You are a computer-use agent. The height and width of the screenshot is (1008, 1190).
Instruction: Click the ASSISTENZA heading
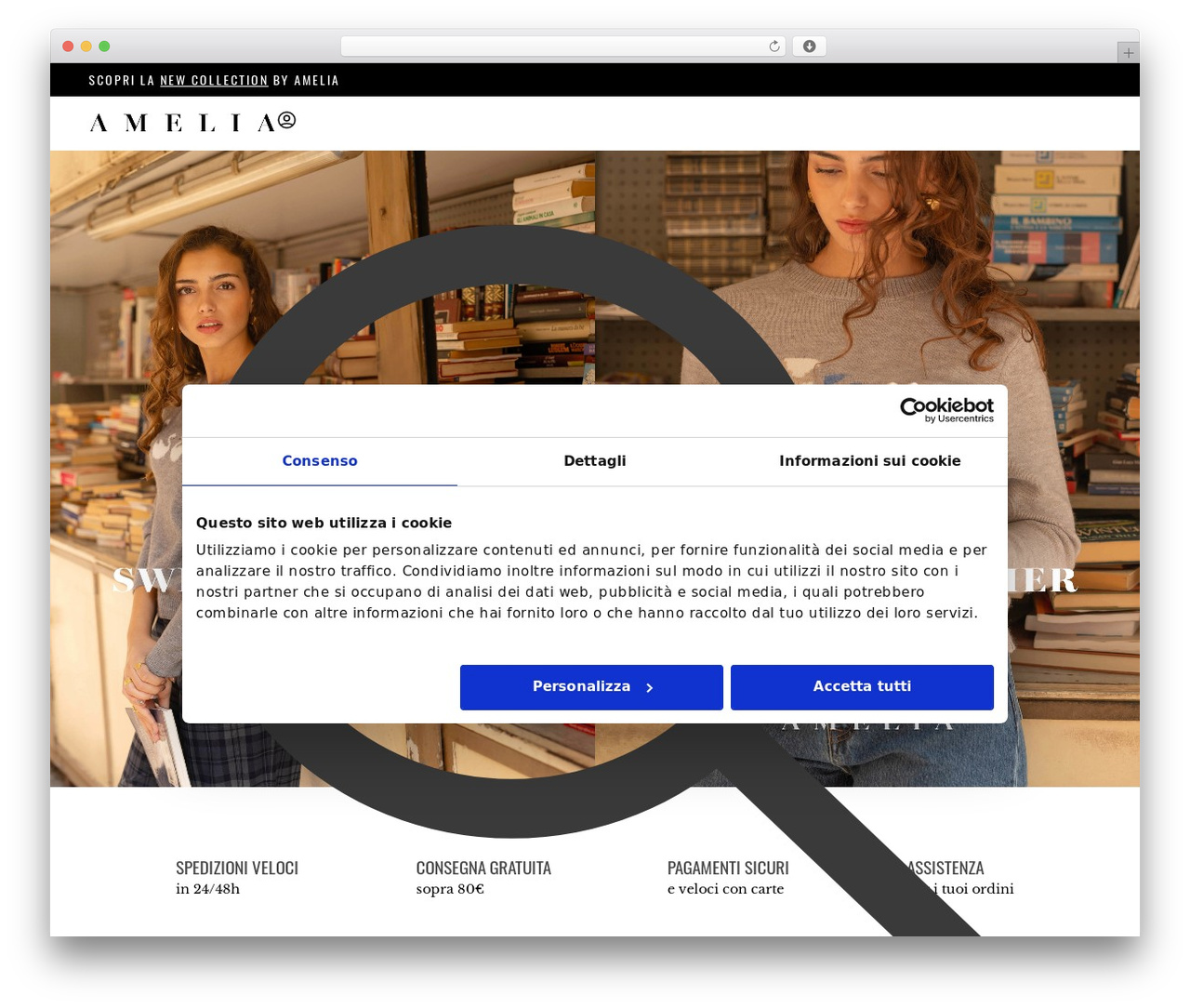tap(945, 868)
